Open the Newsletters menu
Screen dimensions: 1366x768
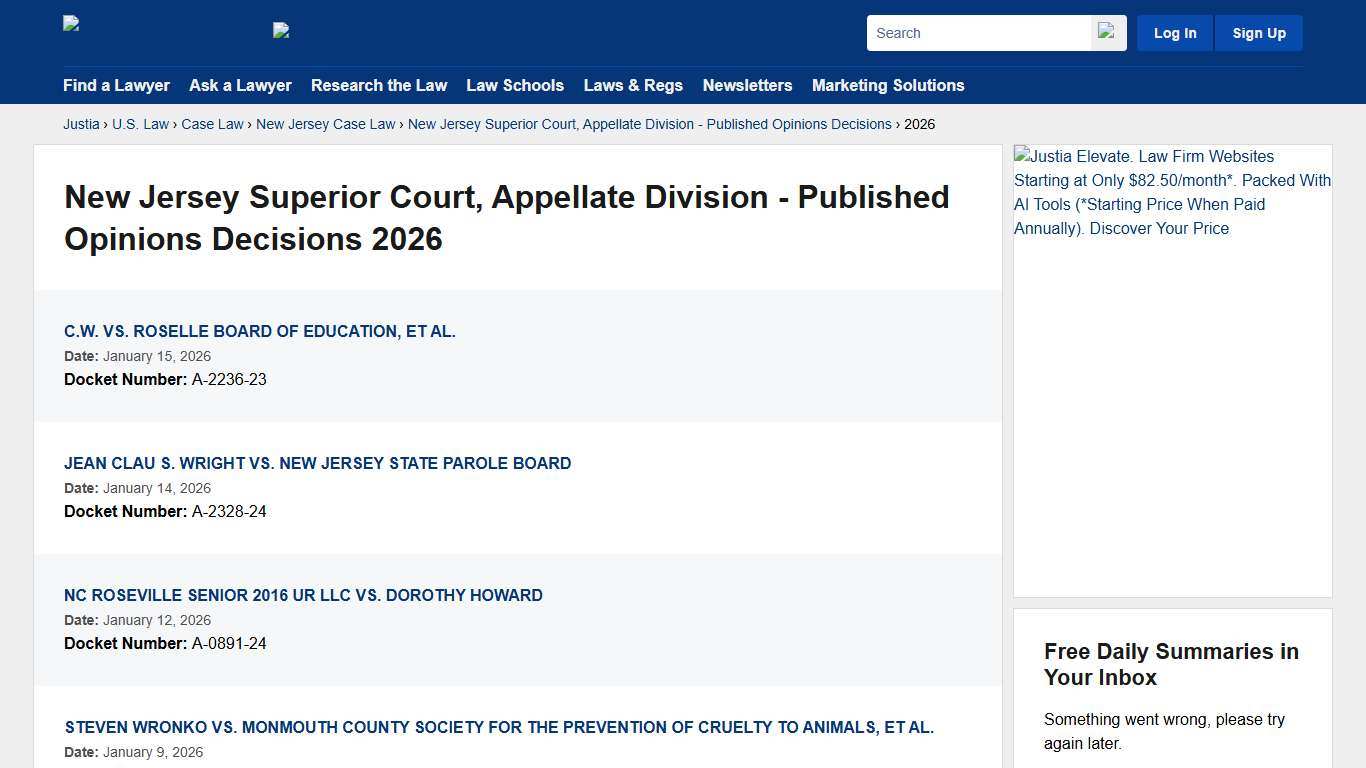(x=747, y=86)
